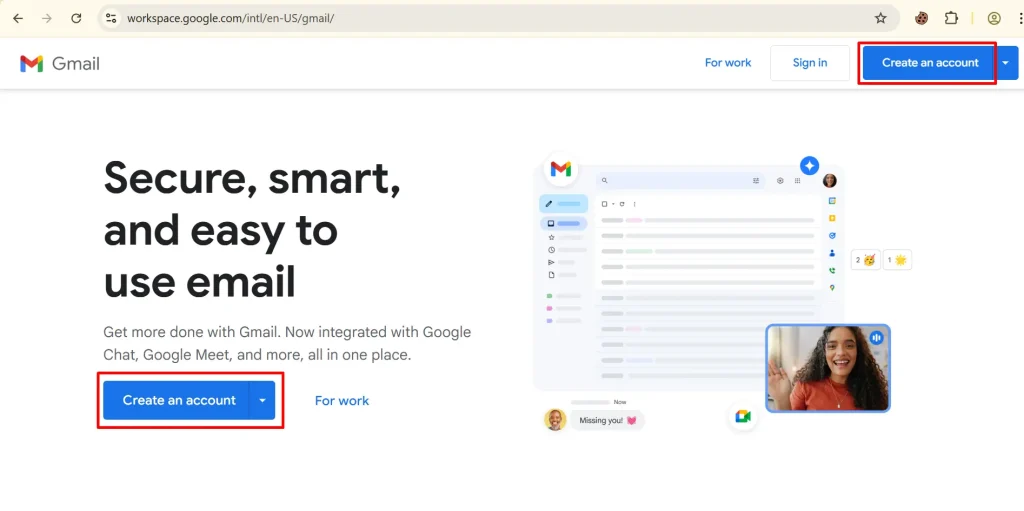Click the Gmail logo in header
The width and height of the screenshot is (1024, 511).
click(x=60, y=63)
